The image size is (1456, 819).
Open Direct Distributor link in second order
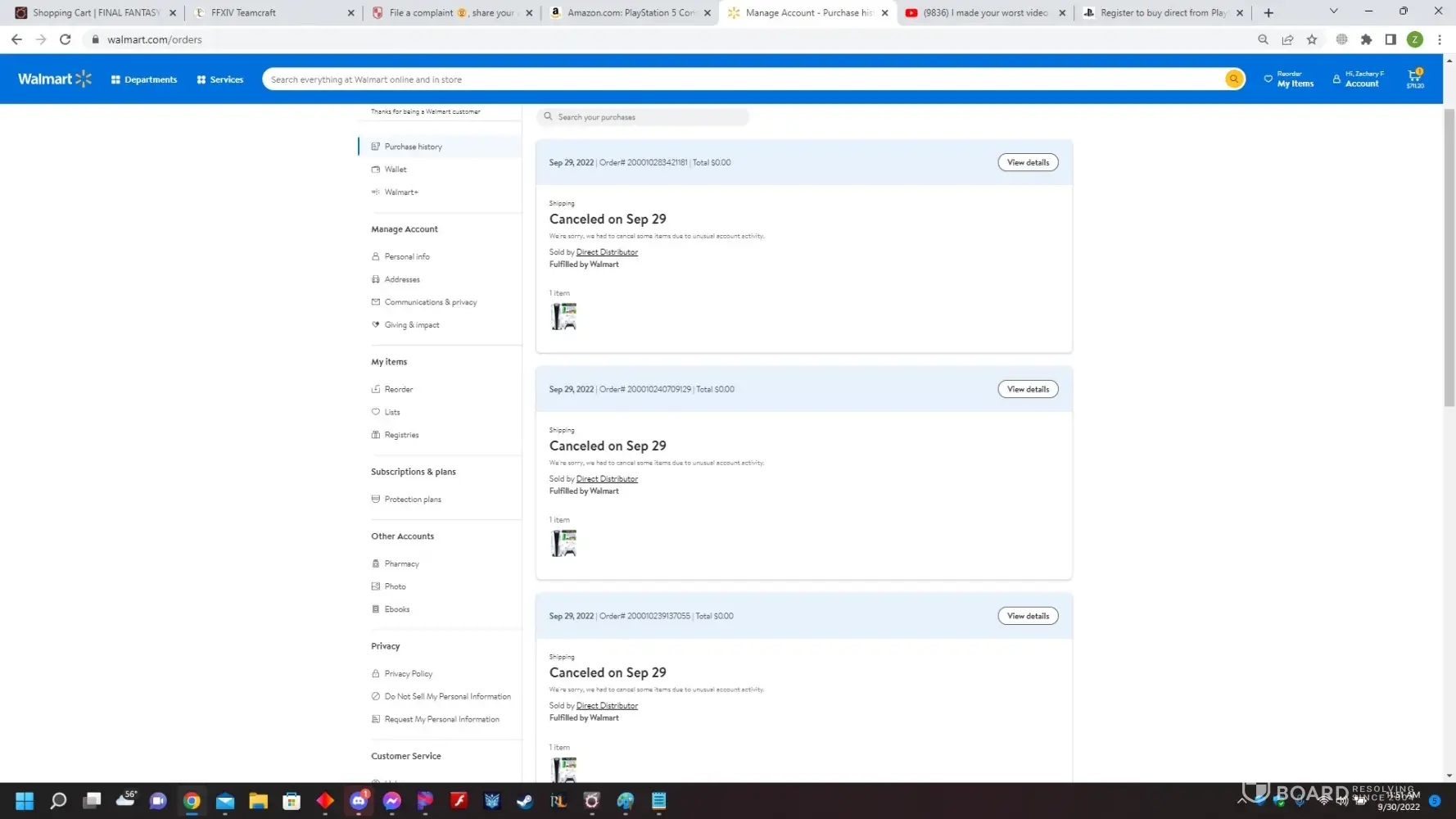click(x=606, y=479)
